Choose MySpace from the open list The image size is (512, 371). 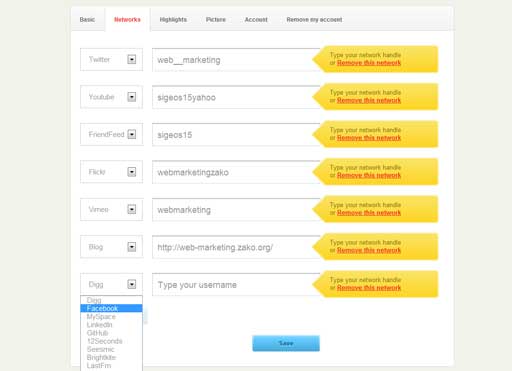pyautogui.click(x=111, y=317)
